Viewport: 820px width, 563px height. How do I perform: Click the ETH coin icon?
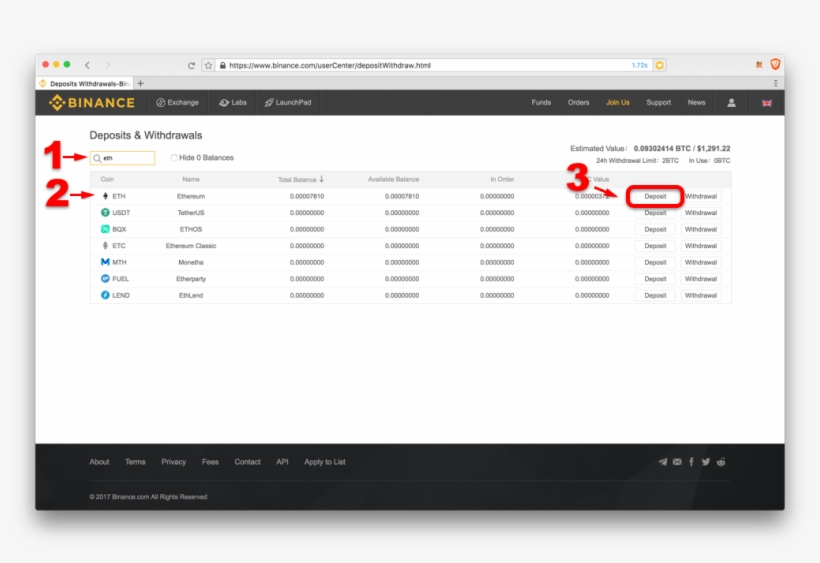point(105,196)
